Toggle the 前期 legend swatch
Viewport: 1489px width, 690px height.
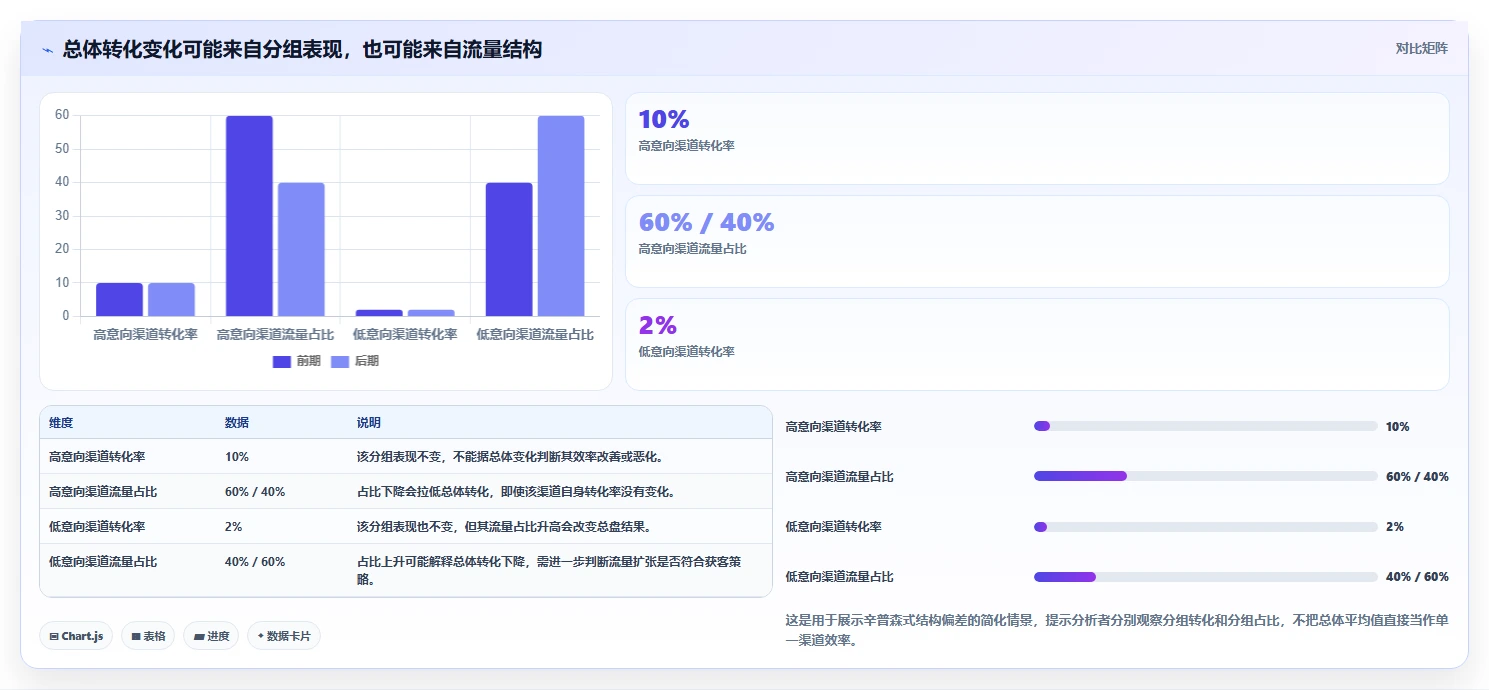[x=281, y=362]
